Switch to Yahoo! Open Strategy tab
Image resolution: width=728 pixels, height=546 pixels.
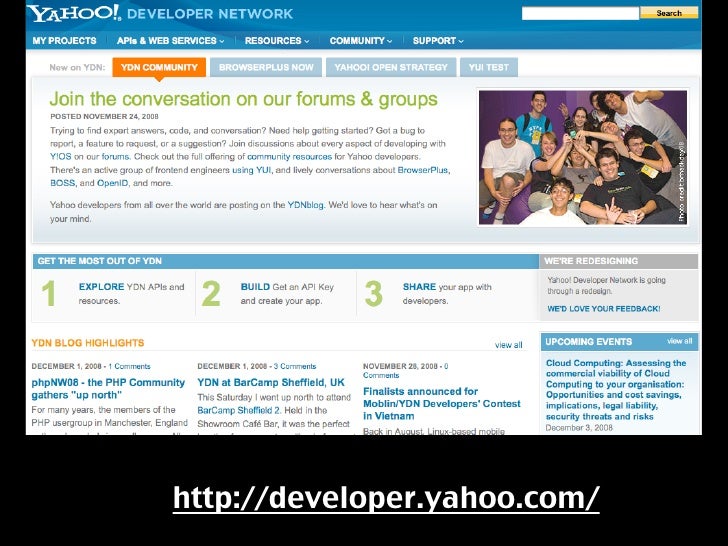(x=391, y=67)
